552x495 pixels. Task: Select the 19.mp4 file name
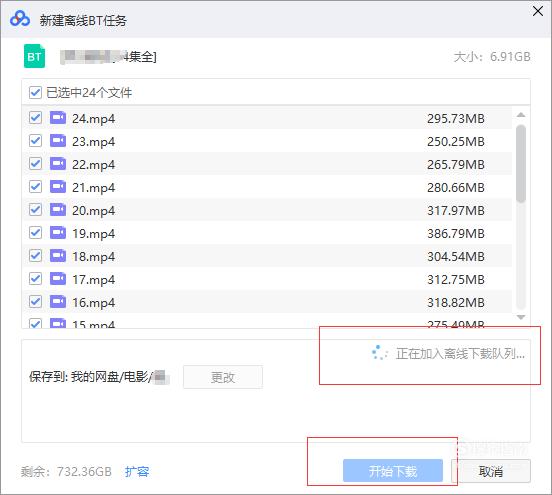point(94,233)
